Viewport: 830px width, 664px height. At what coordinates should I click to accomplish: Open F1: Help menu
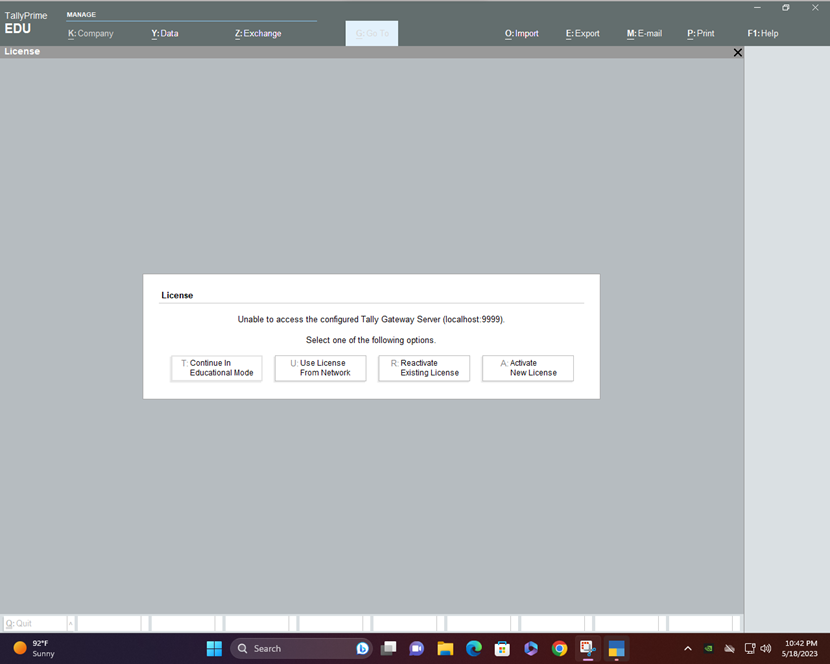click(763, 33)
